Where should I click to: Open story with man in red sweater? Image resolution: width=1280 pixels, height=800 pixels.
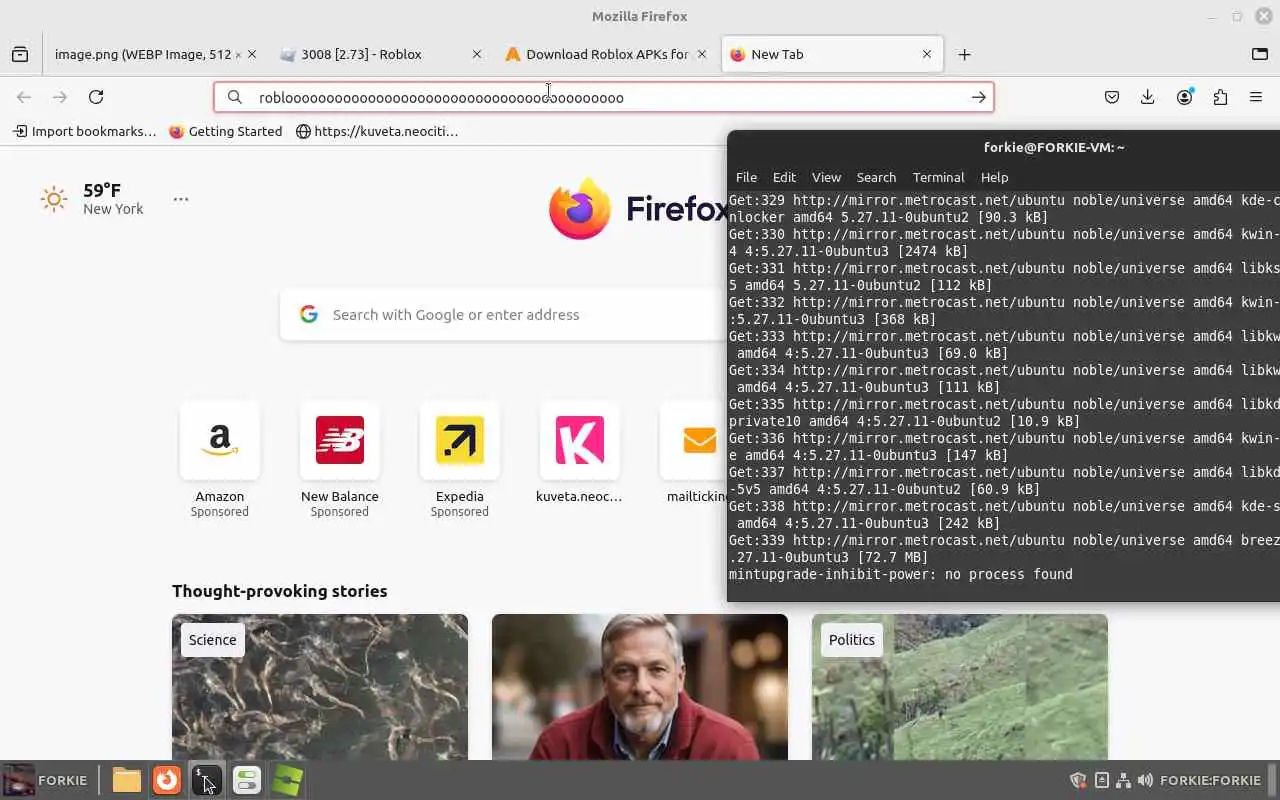click(640, 687)
